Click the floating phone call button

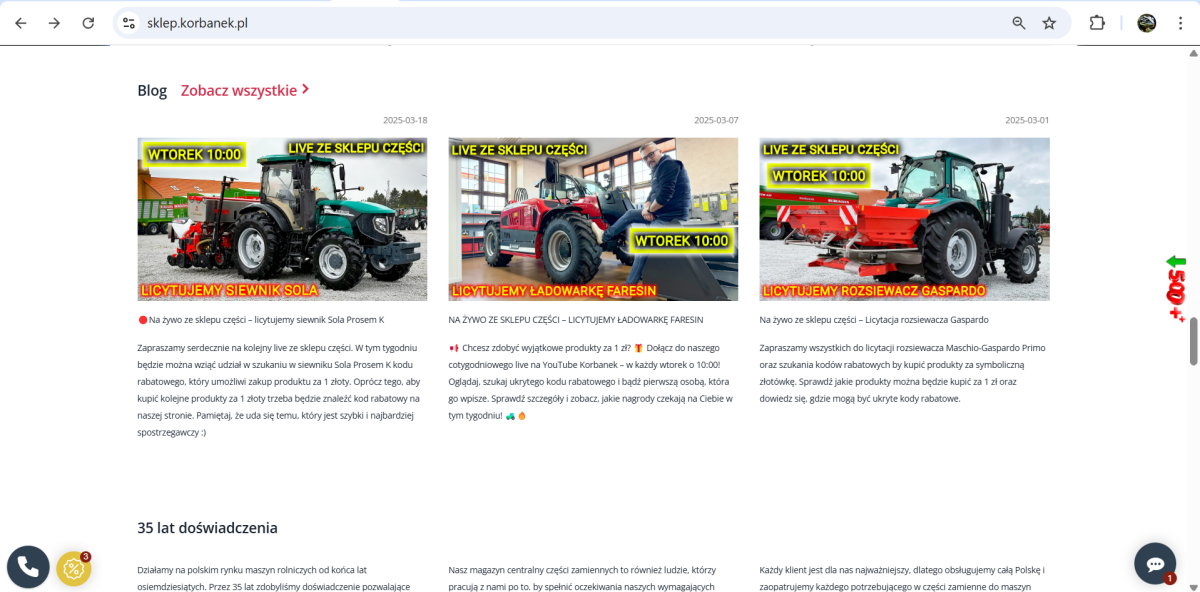pyautogui.click(x=28, y=567)
